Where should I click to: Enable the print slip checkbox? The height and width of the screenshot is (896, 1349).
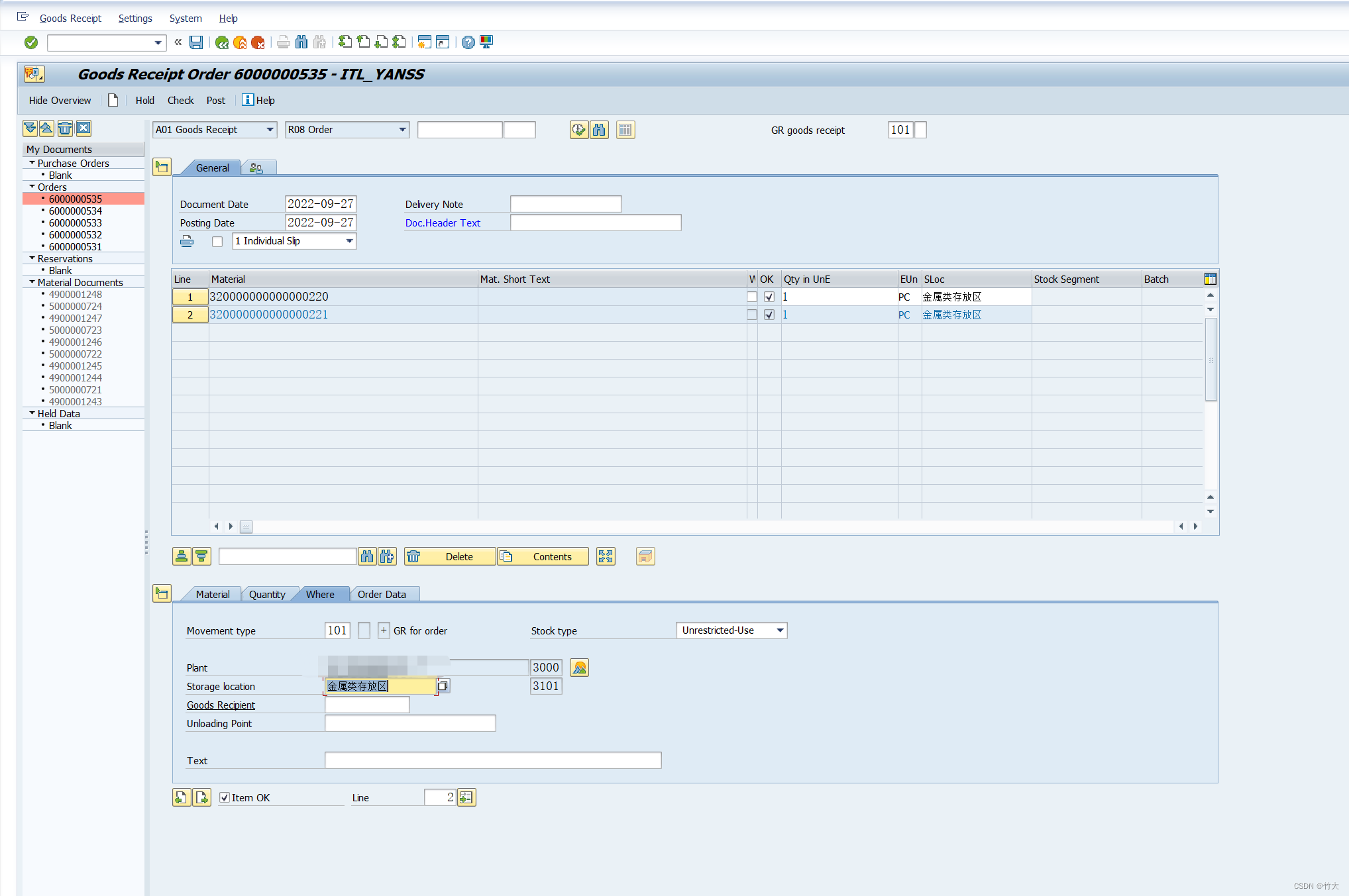pos(217,242)
